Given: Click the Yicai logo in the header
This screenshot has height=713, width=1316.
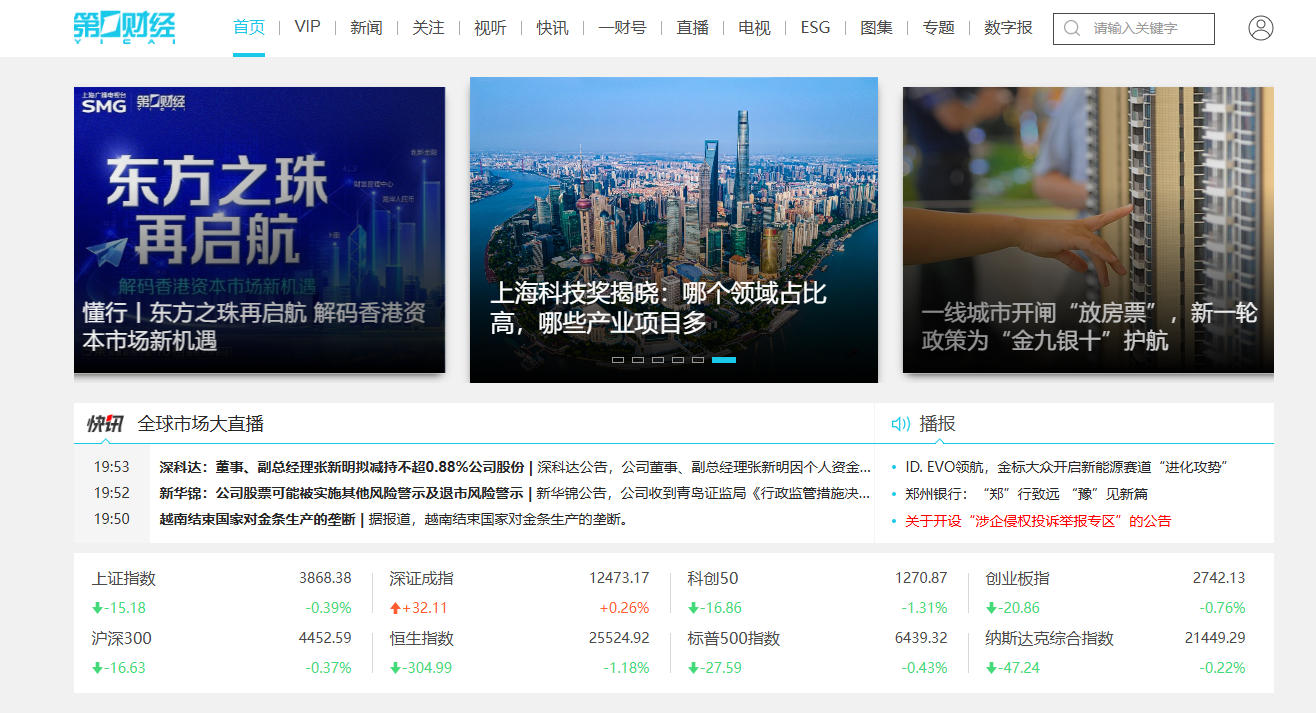Looking at the screenshot, I should tap(125, 28).
